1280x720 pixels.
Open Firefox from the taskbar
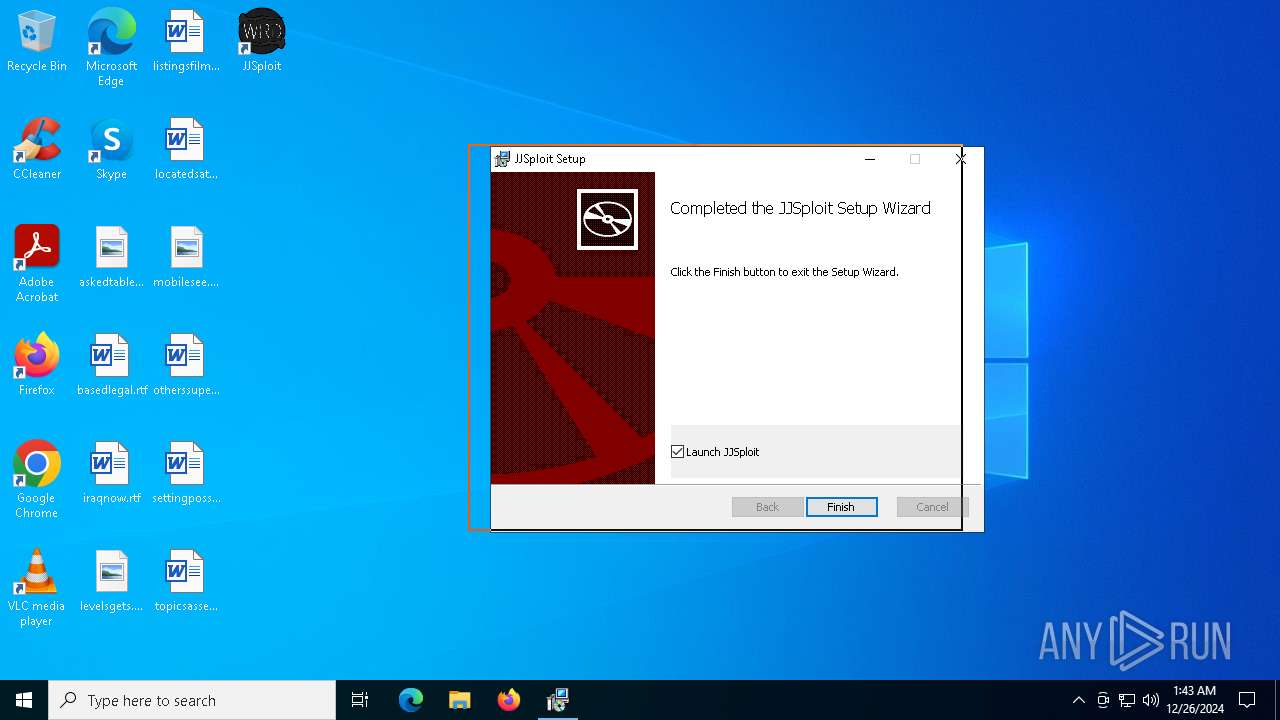pos(509,700)
